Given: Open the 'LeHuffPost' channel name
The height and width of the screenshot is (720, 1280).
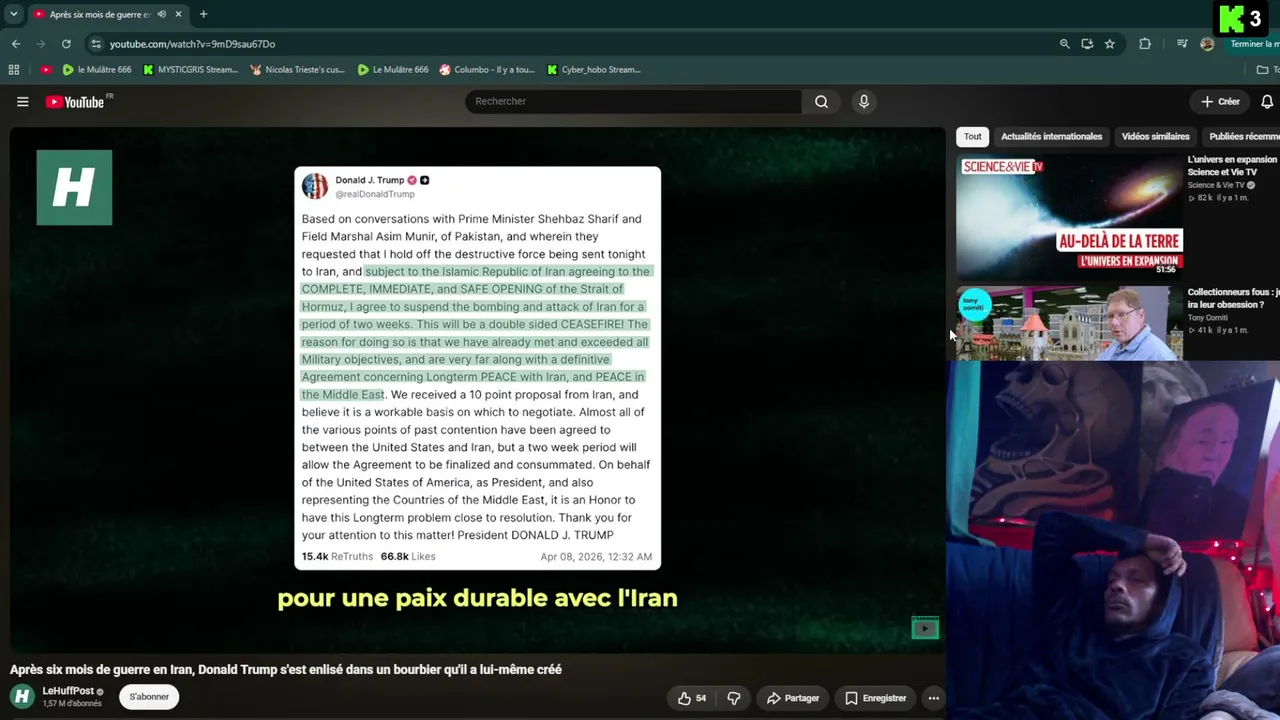Looking at the screenshot, I should tap(68, 691).
